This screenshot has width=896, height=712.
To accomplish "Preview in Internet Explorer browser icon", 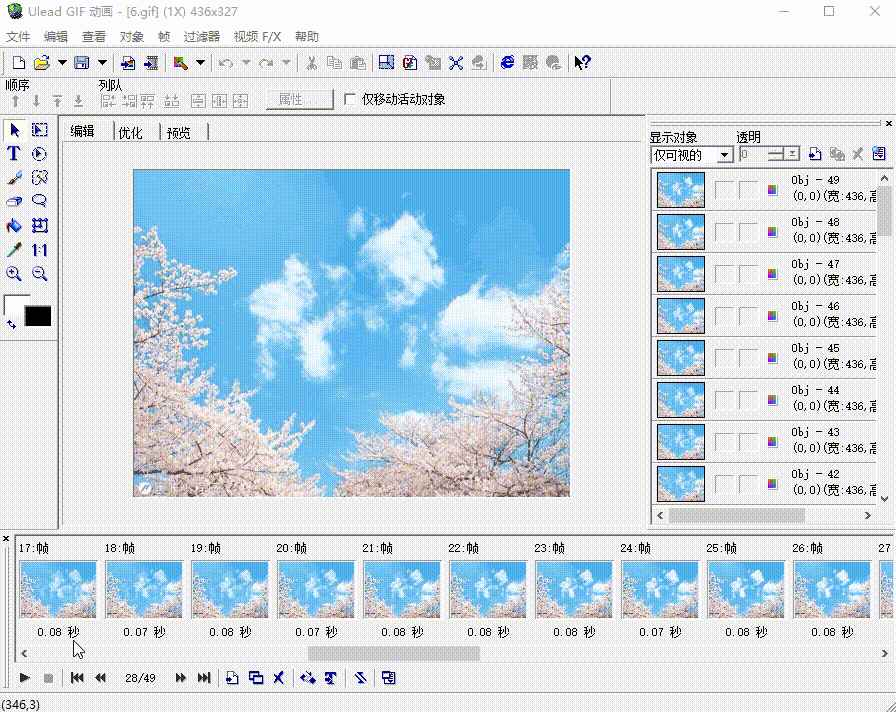I will tap(507, 62).
